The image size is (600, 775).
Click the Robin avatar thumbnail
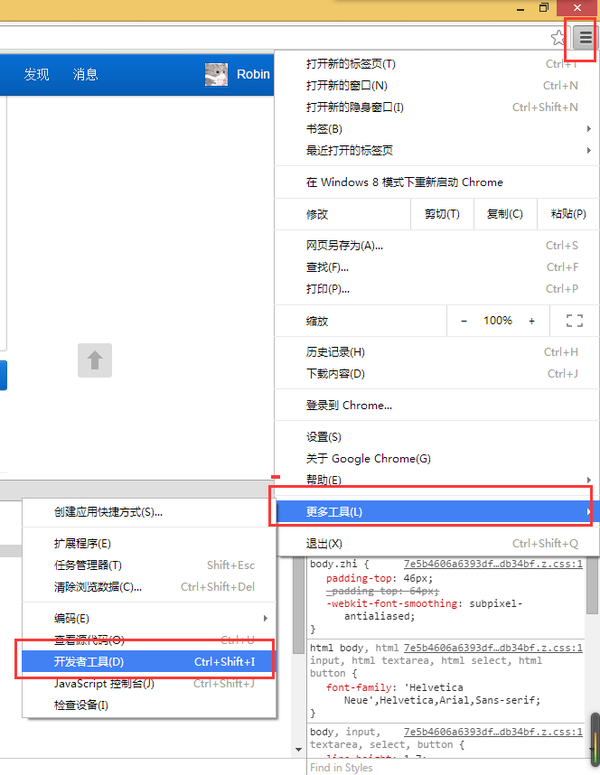pyautogui.click(x=216, y=75)
